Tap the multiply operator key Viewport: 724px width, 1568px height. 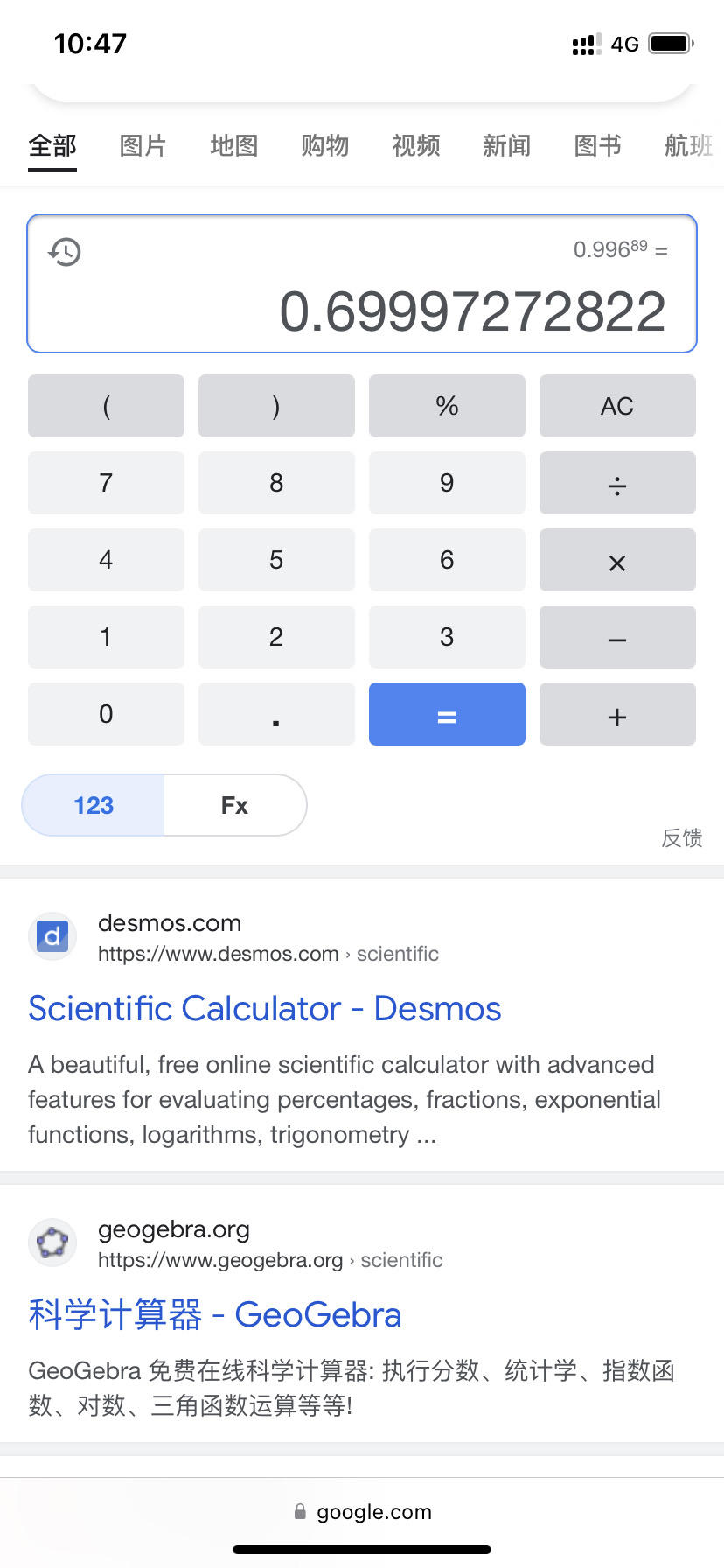coord(617,560)
